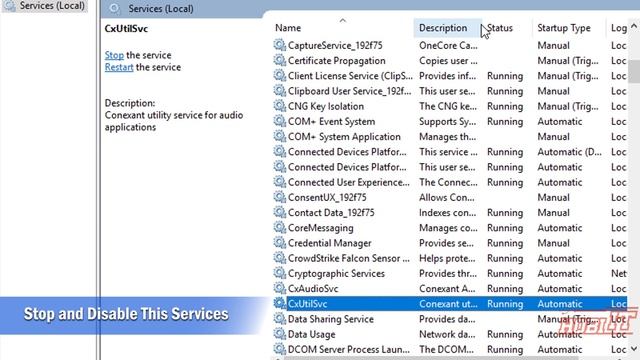Select DCOM Server Process Launcher service name
640x360 pixels.
click(x=349, y=349)
